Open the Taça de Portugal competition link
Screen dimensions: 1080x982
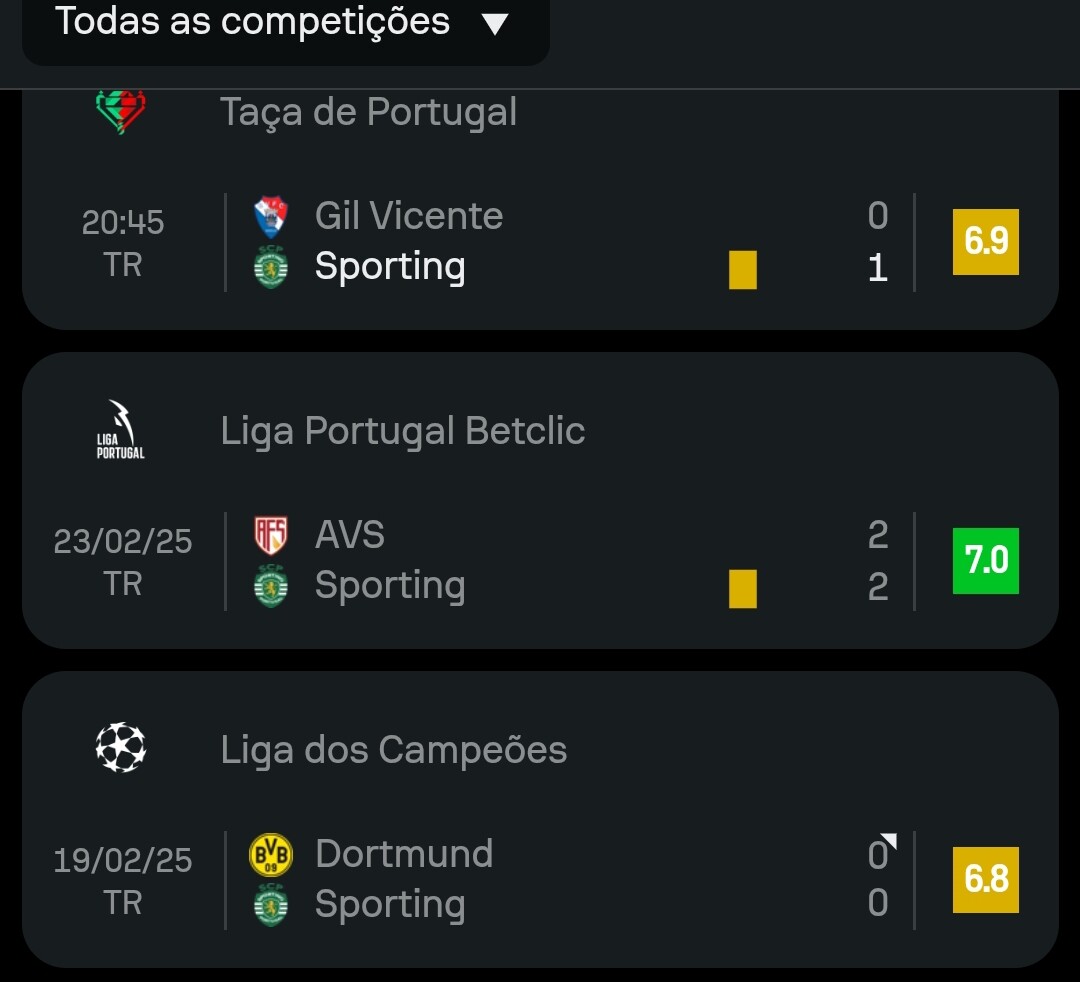[x=368, y=112]
